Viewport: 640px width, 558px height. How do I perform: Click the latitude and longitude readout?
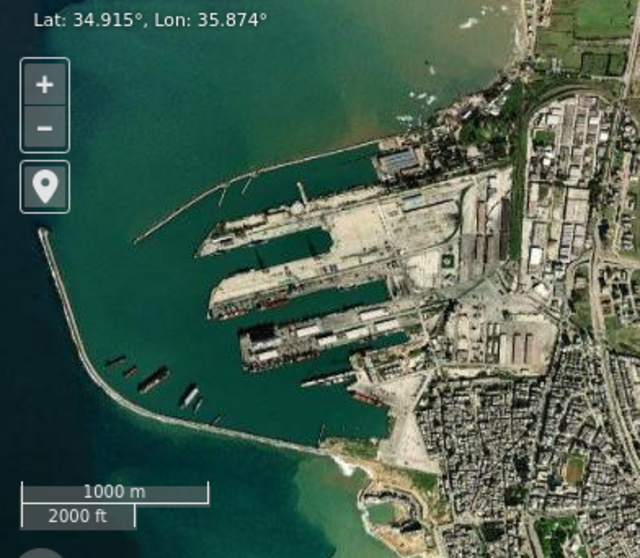(x=150, y=19)
